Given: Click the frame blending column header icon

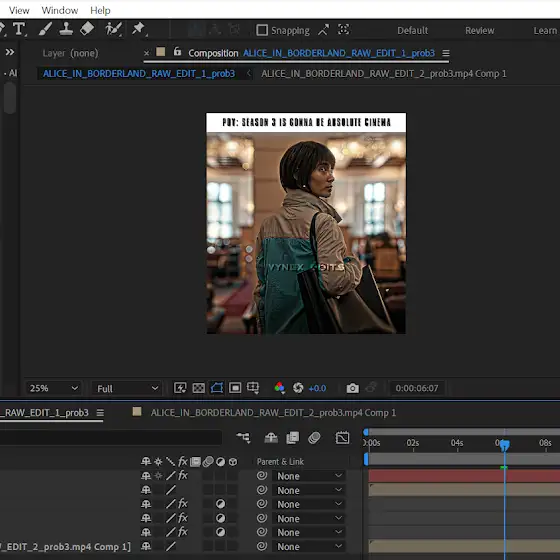Looking at the screenshot, I should coord(195,462).
